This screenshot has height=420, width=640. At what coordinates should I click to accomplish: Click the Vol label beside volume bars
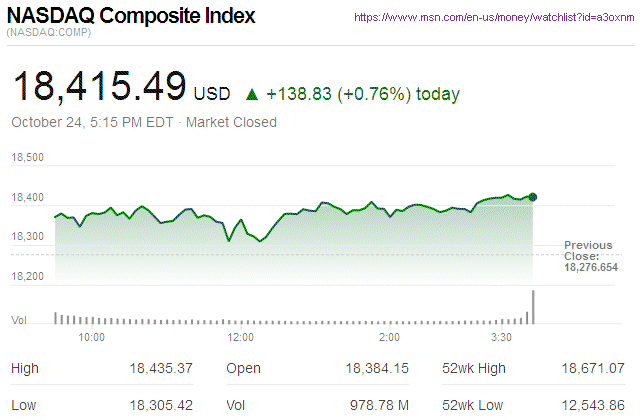(x=18, y=320)
